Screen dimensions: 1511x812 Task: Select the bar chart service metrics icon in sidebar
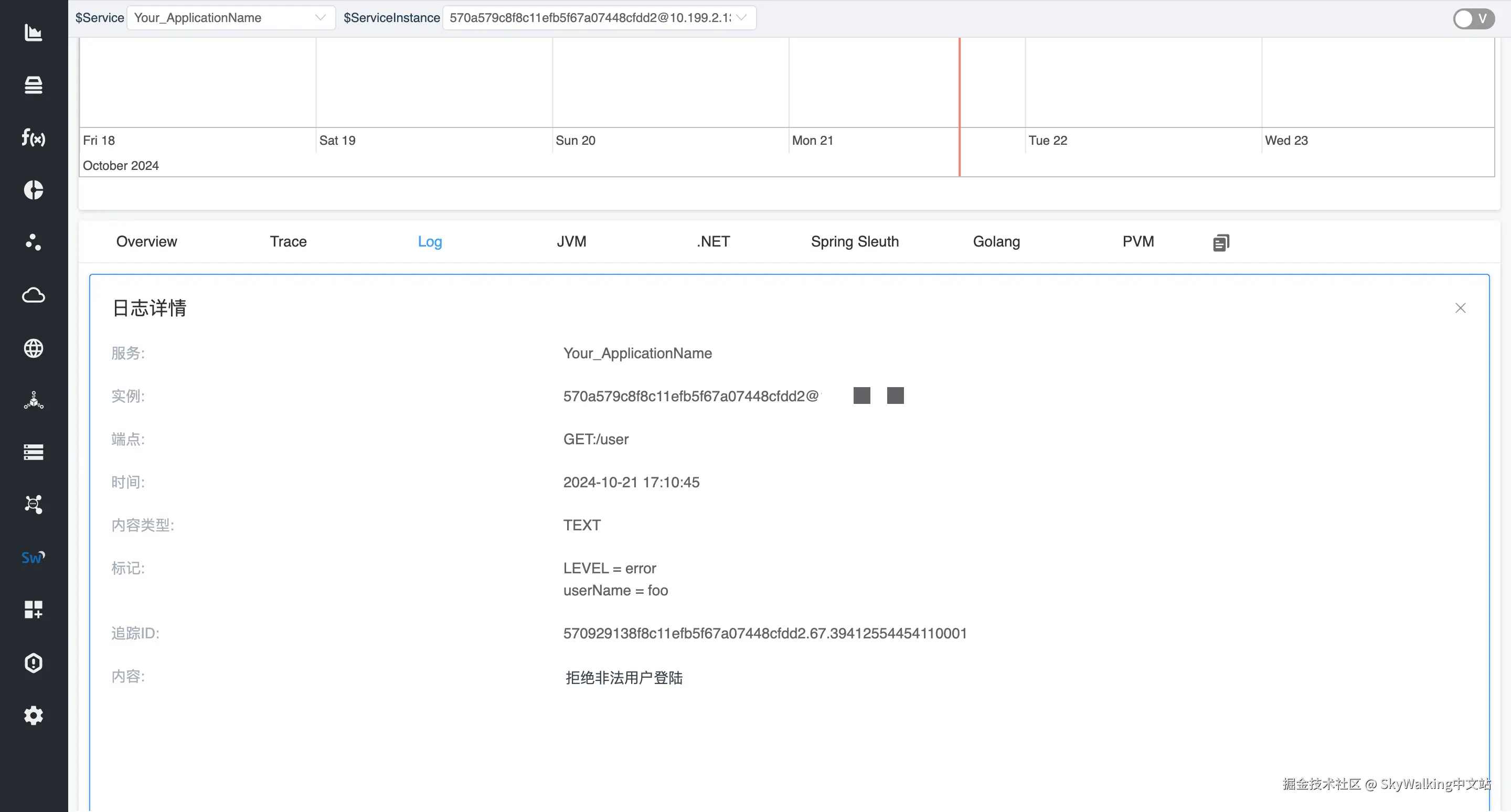click(34, 34)
